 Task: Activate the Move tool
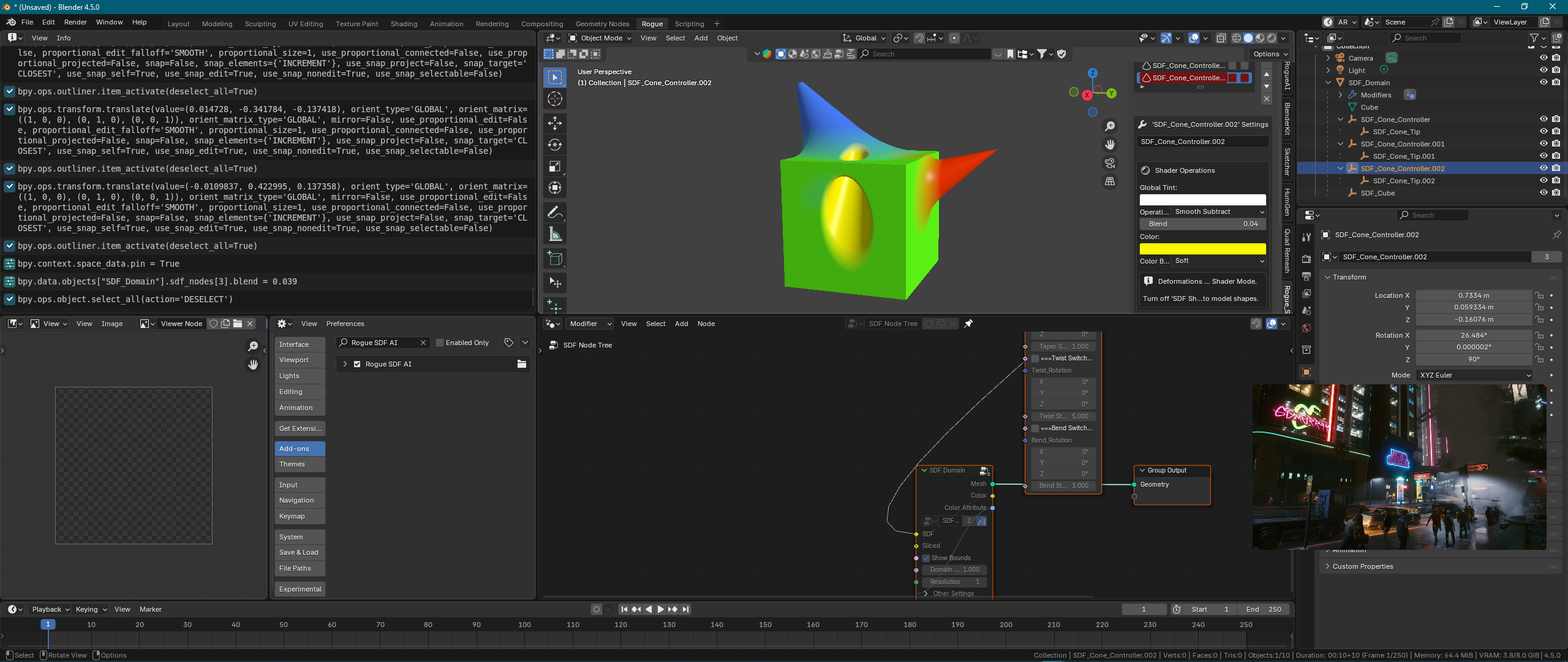[x=555, y=123]
